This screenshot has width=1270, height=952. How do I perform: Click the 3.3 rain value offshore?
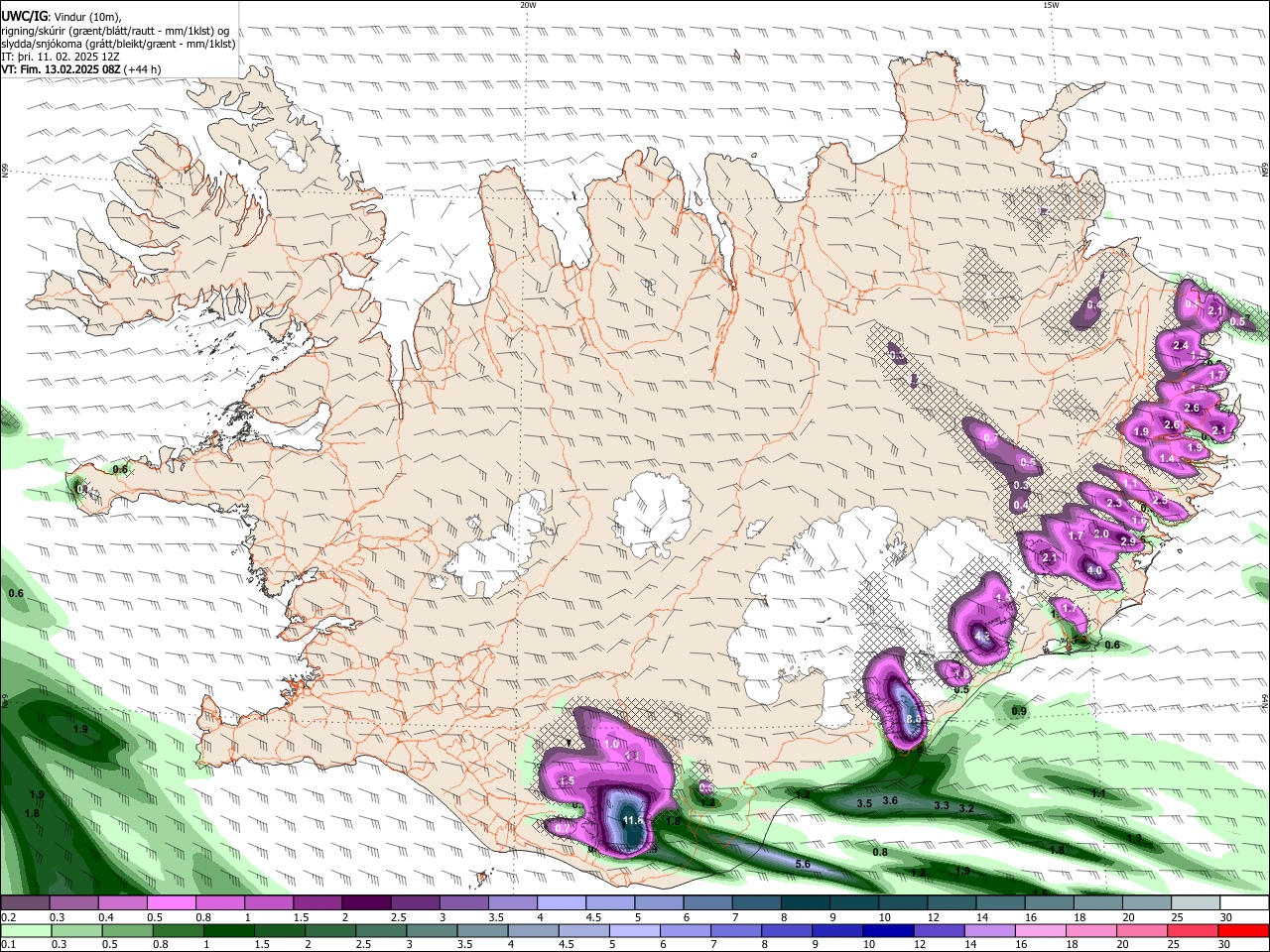(943, 806)
